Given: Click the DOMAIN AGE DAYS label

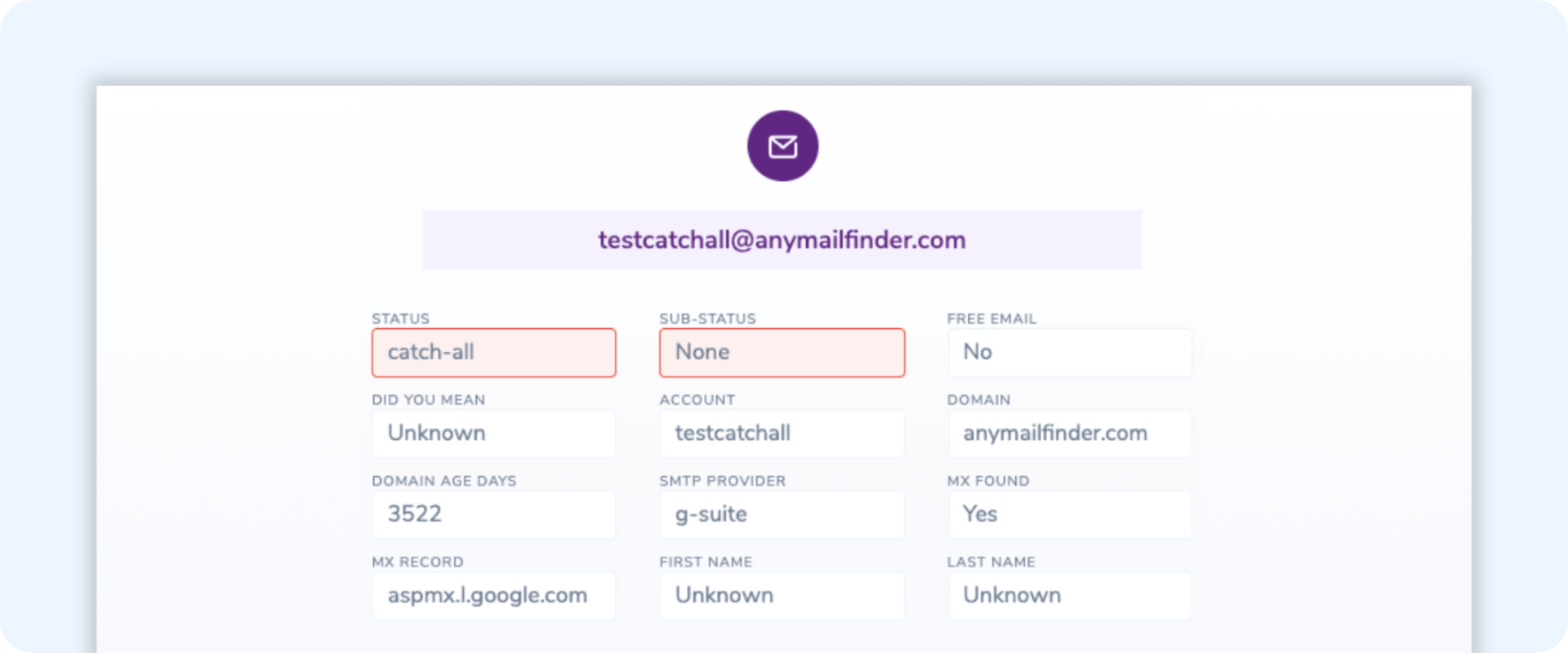Looking at the screenshot, I should coord(443,481).
